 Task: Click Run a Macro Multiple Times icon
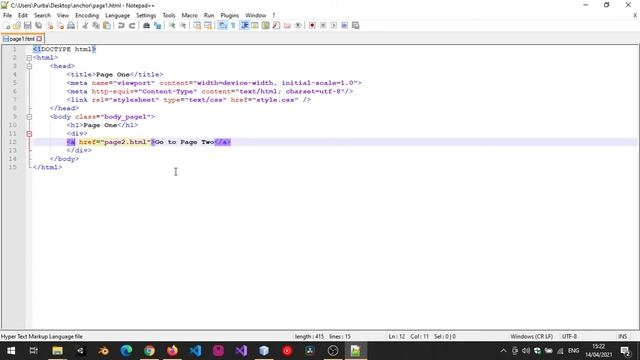coord(344,25)
